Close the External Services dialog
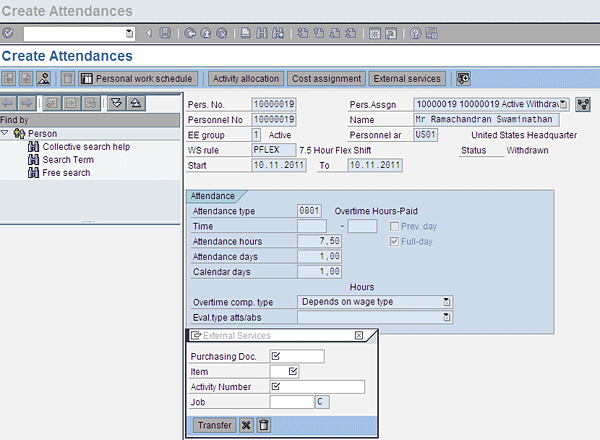600x440 pixels. point(359,335)
